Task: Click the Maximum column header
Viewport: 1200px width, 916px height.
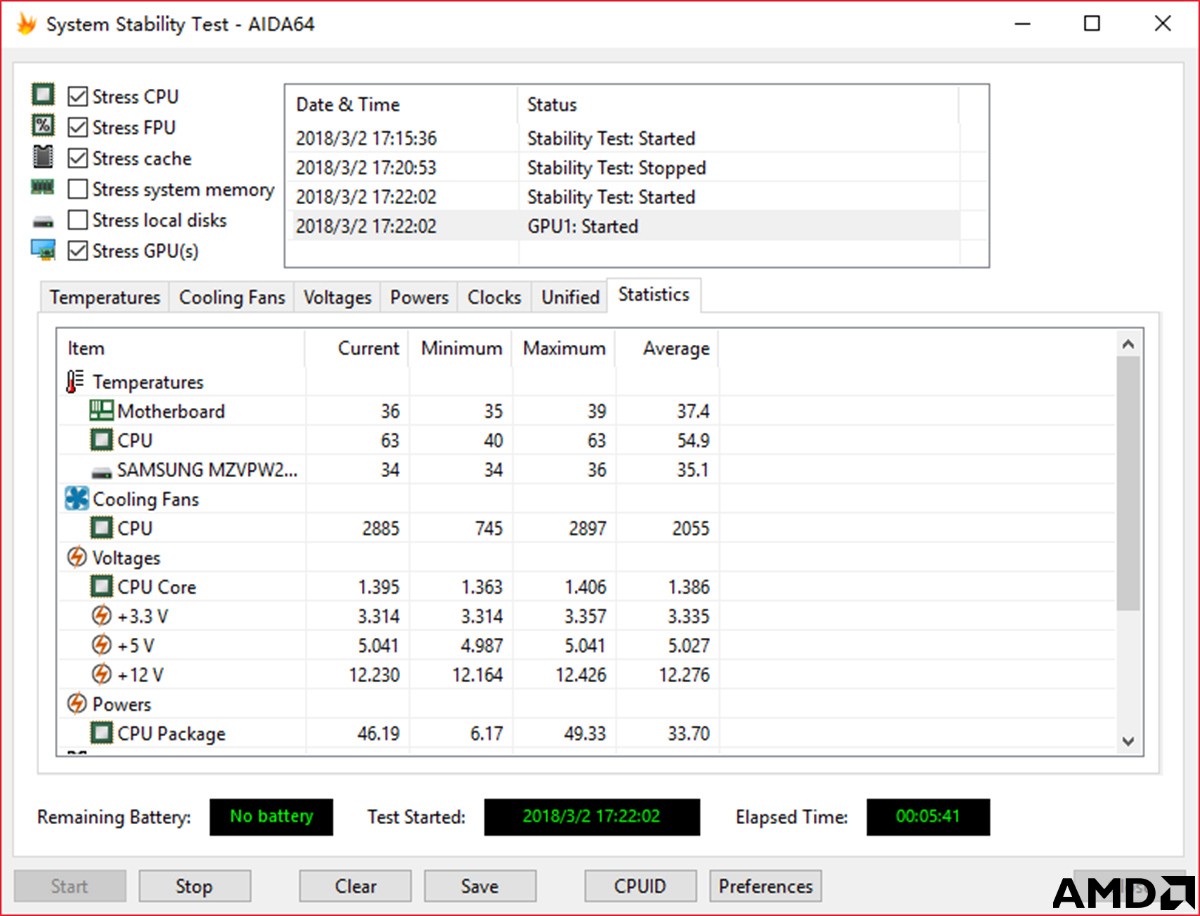Action: coord(565,348)
